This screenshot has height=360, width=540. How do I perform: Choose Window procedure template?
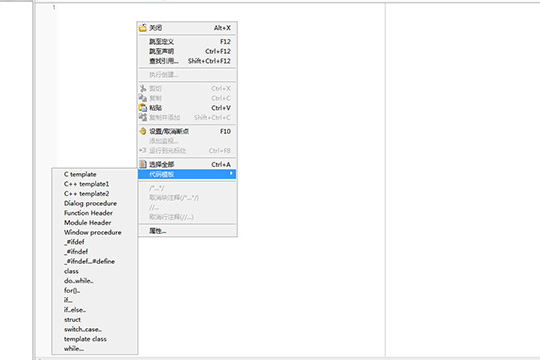(95, 232)
